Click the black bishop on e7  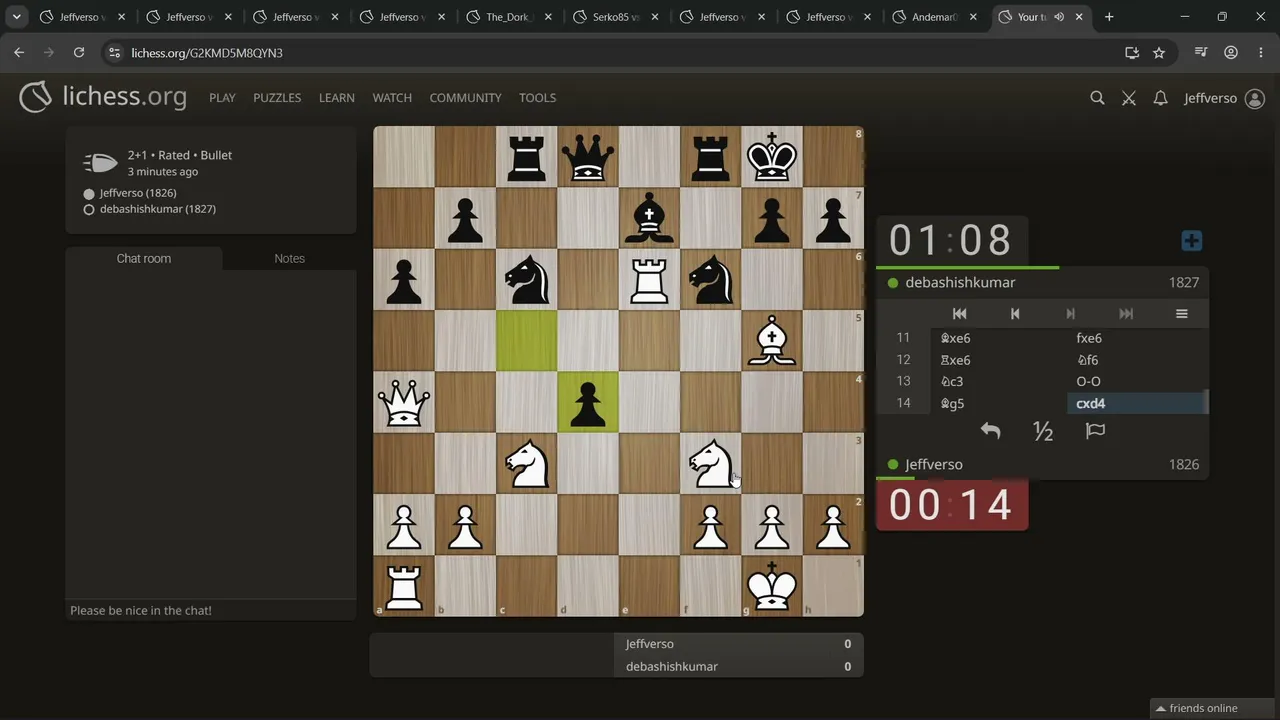coord(649,218)
